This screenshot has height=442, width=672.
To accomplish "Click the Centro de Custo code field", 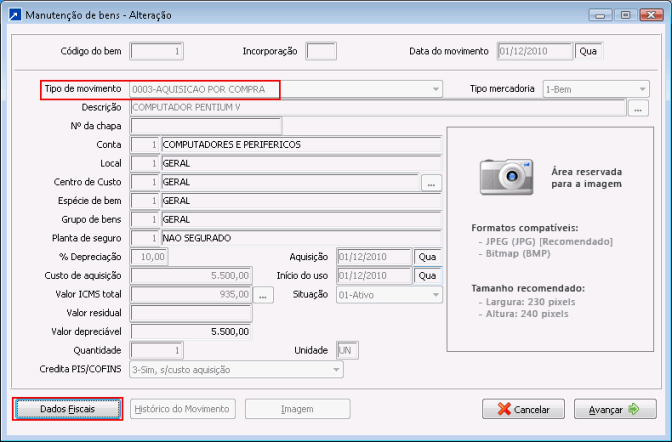I will (x=145, y=182).
